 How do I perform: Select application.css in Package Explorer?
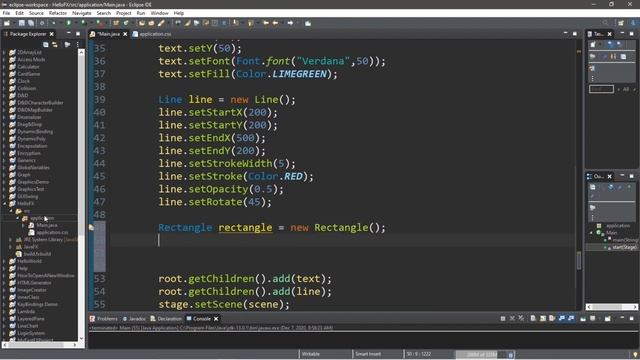(x=49, y=232)
